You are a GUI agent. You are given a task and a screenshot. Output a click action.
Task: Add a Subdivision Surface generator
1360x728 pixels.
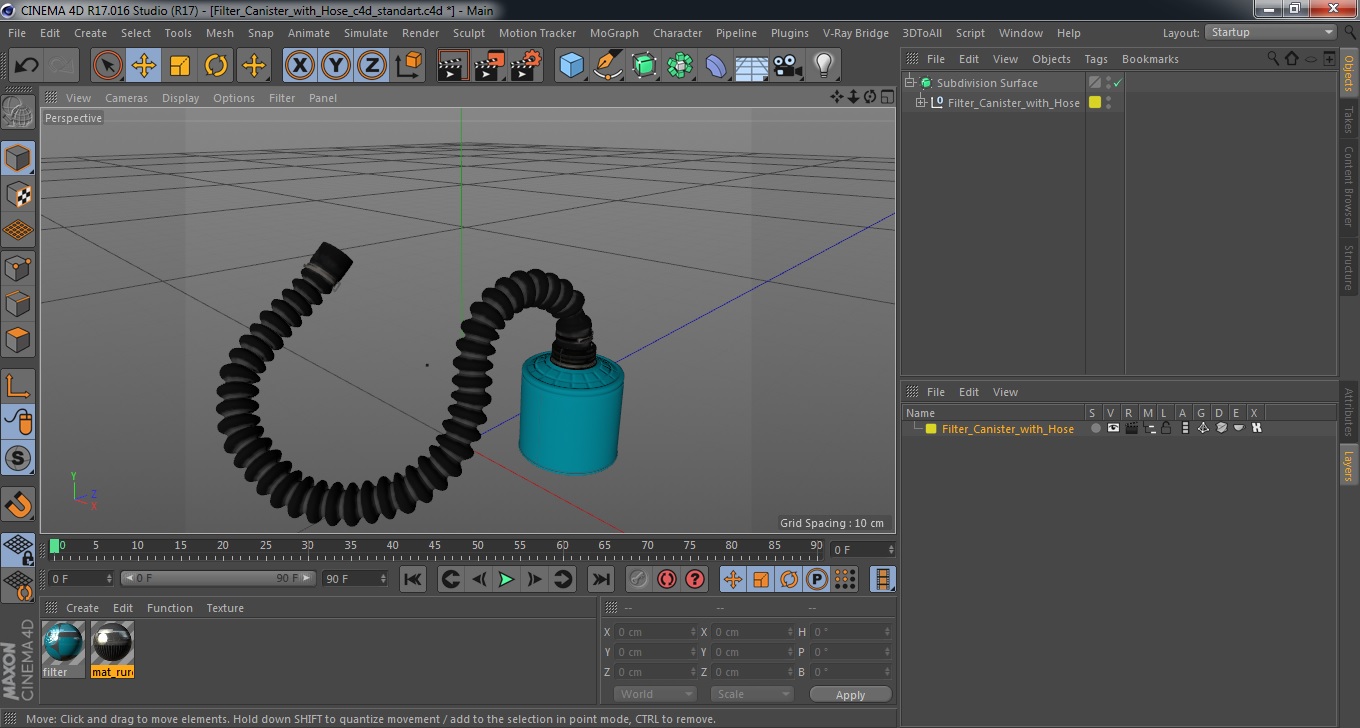(644, 66)
